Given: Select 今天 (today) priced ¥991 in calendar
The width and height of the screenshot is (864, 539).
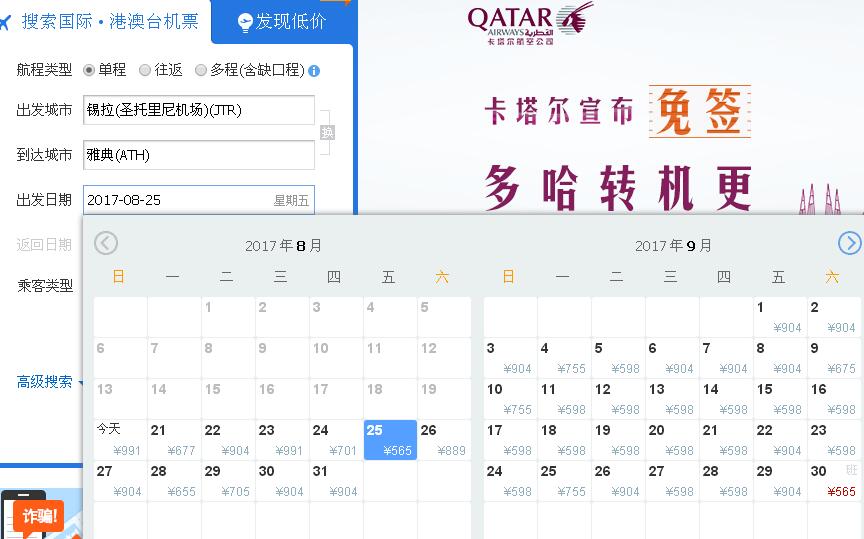Looking at the screenshot, I should (x=120, y=439).
